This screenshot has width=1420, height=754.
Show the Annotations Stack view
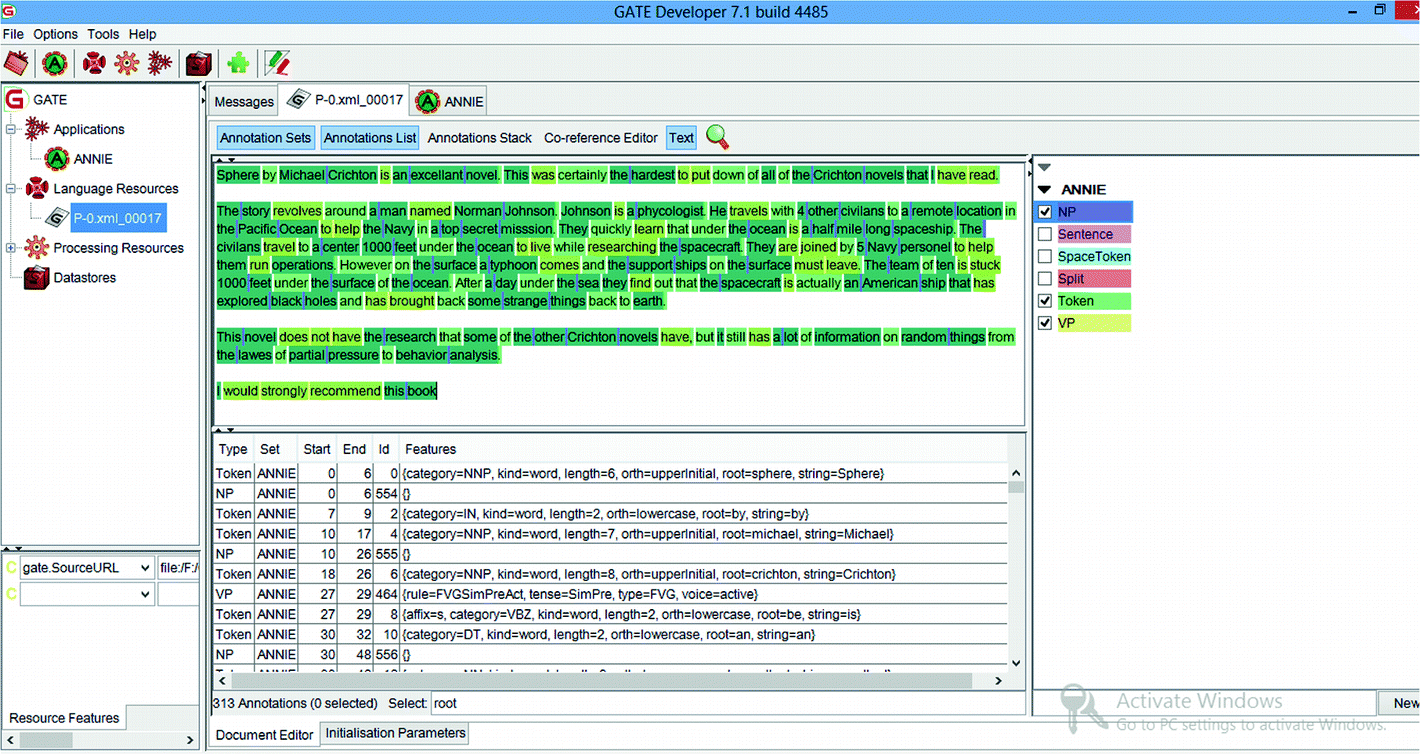coord(480,138)
